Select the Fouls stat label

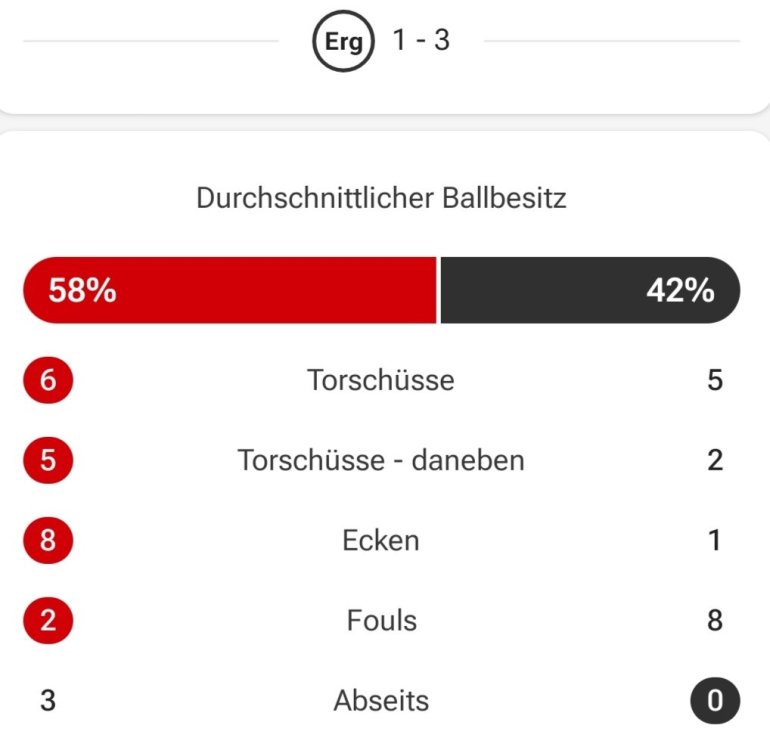pos(381,620)
